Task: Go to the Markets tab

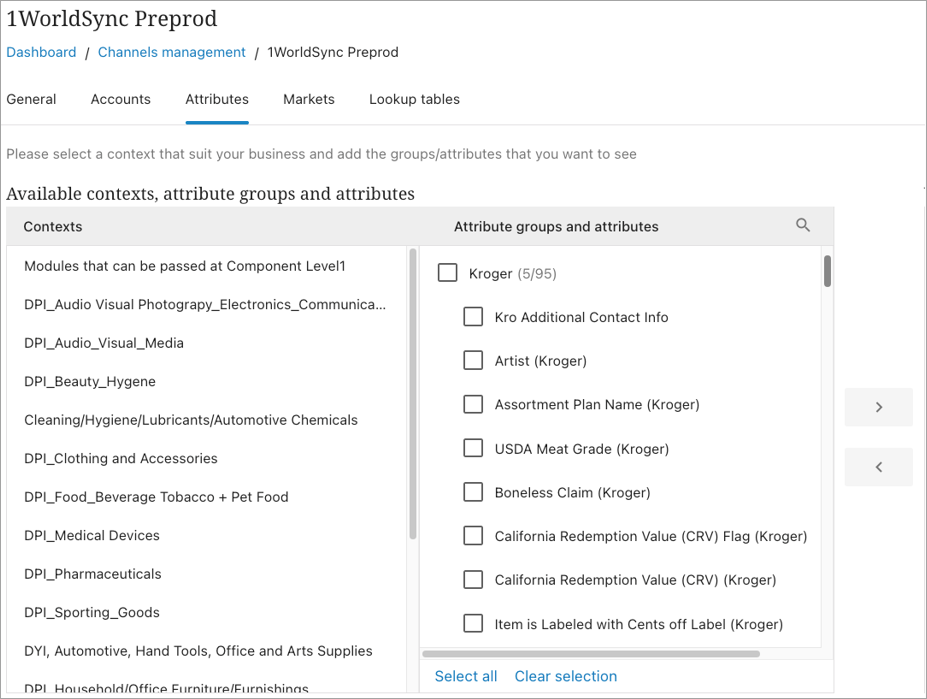Action: (x=308, y=99)
